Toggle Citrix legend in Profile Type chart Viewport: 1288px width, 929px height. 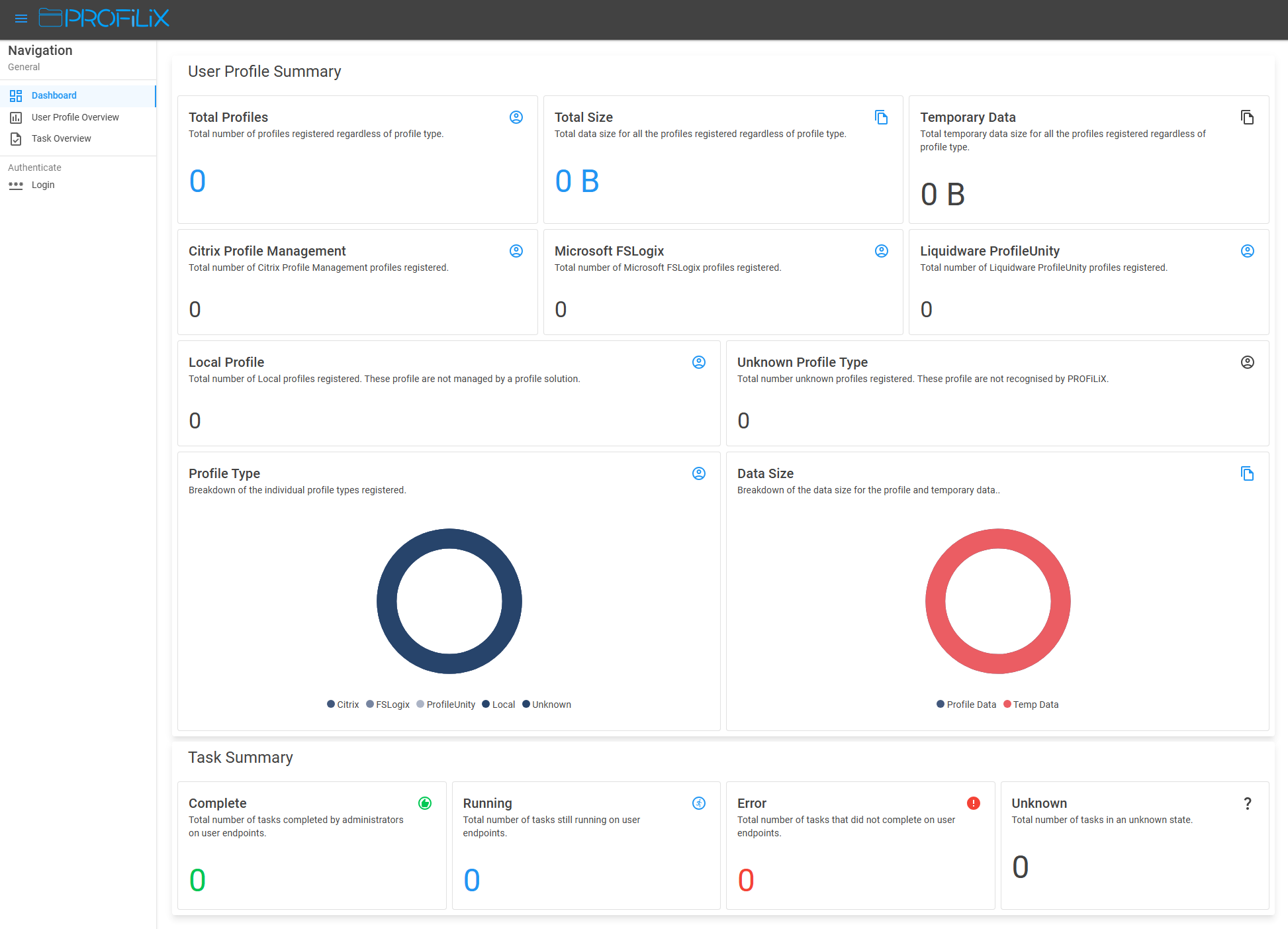tap(343, 705)
